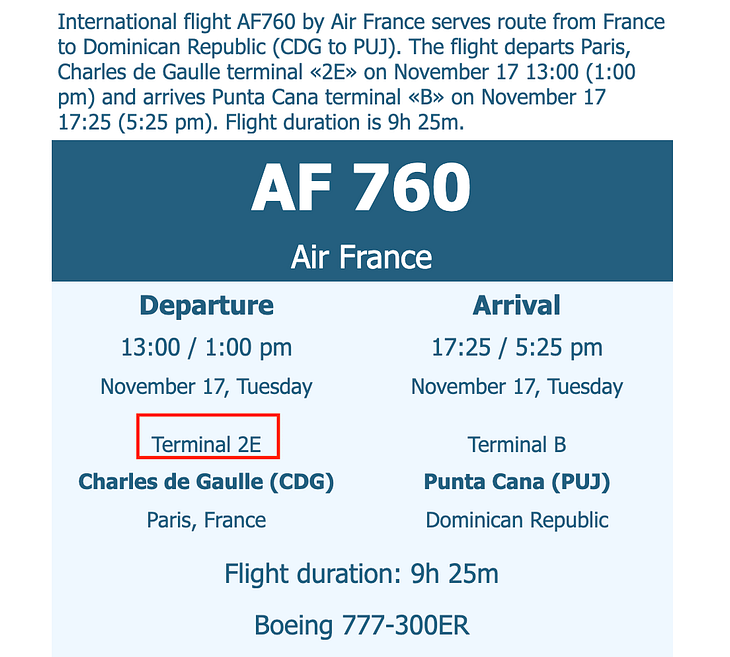The image size is (730, 657).
Task: Click the Paris, France departure city
Action: [206, 520]
